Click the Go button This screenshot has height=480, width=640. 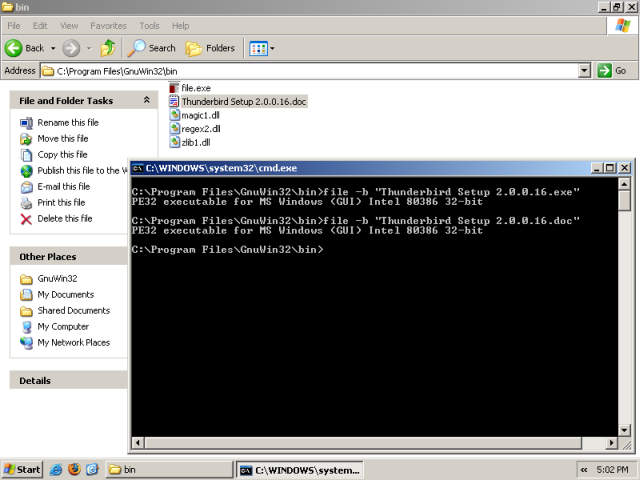(x=611, y=71)
